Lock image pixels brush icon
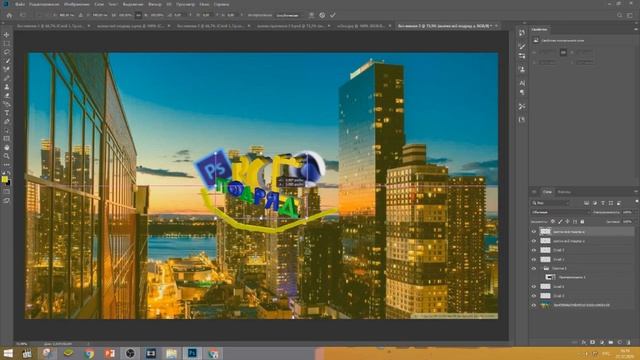This screenshot has width=640, height=360. pos(560,222)
